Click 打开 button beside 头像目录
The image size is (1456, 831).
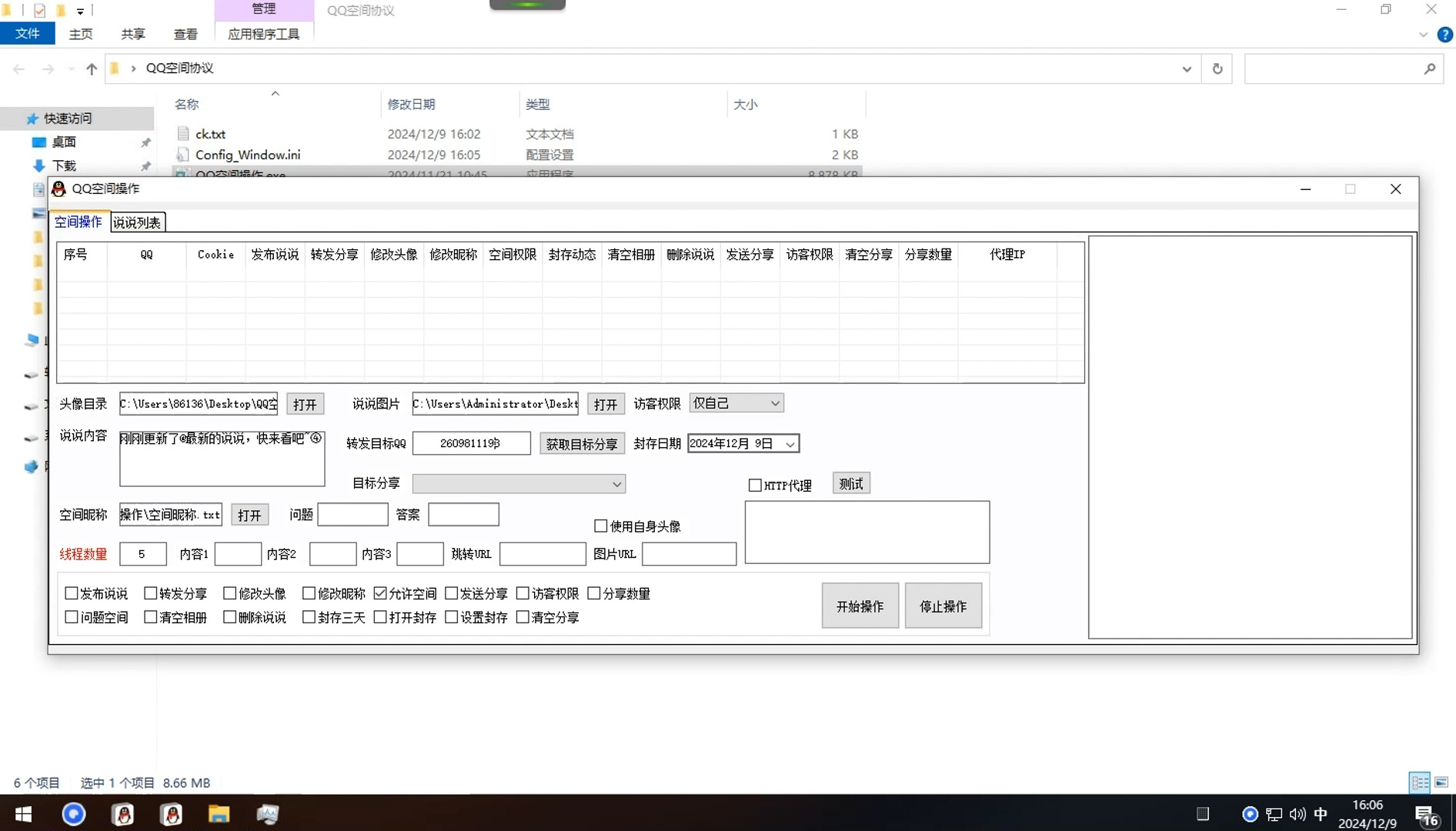coord(305,404)
